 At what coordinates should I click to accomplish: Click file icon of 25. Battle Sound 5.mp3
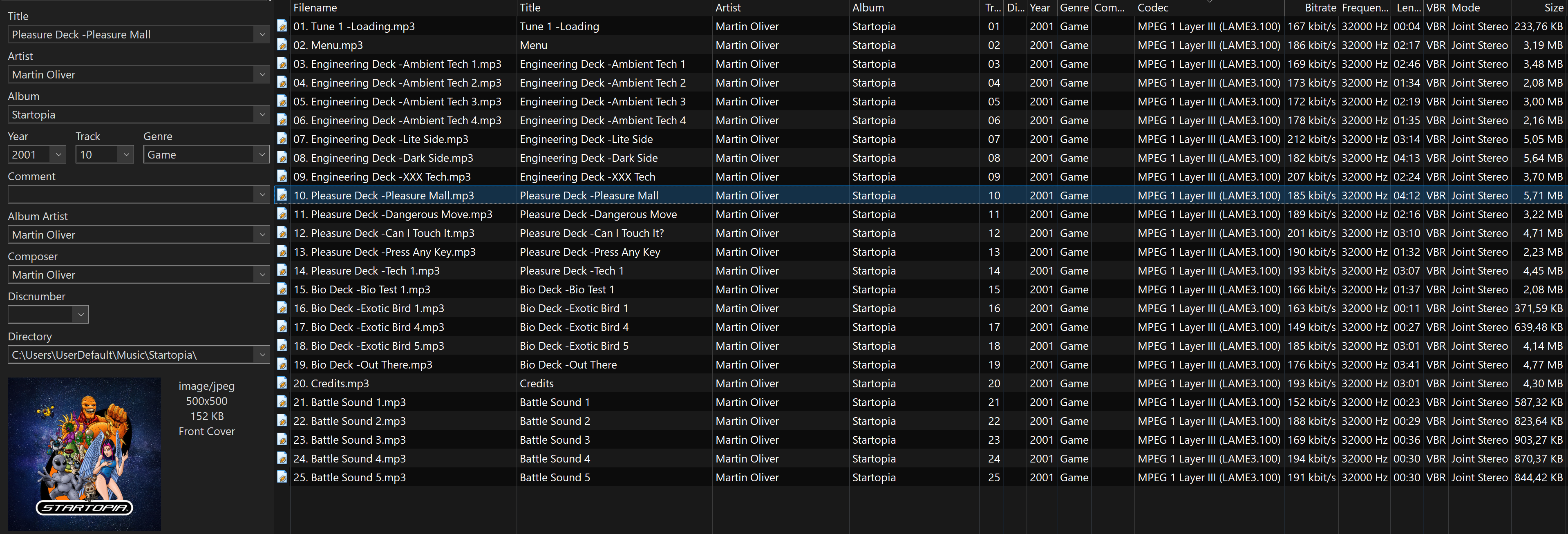tap(282, 477)
